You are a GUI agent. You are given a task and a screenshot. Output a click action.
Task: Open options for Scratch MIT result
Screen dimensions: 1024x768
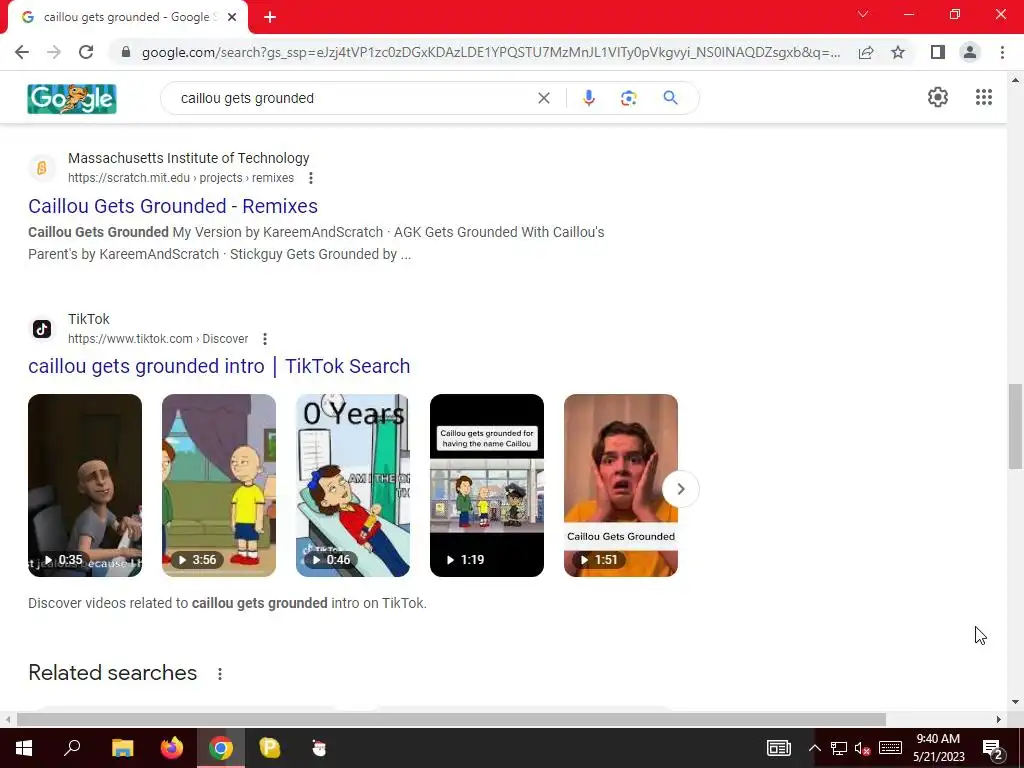tap(311, 178)
